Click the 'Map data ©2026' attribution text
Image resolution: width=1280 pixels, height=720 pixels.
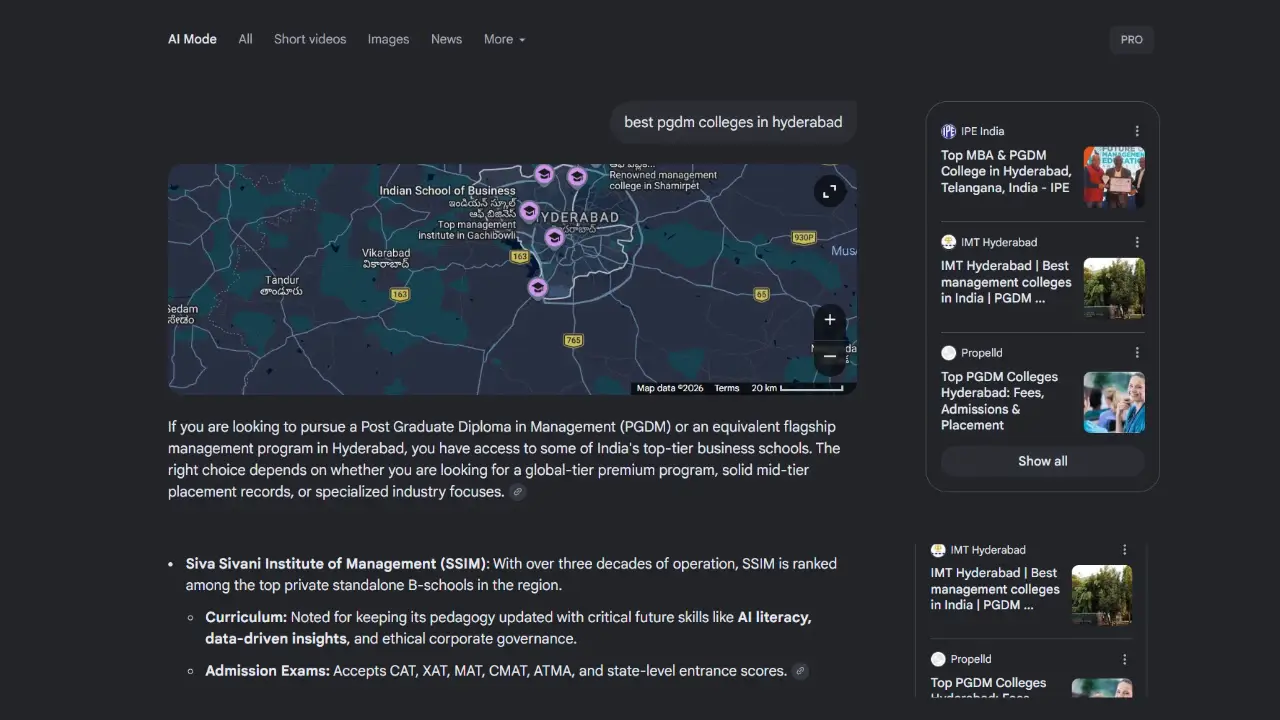pyautogui.click(x=670, y=388)
